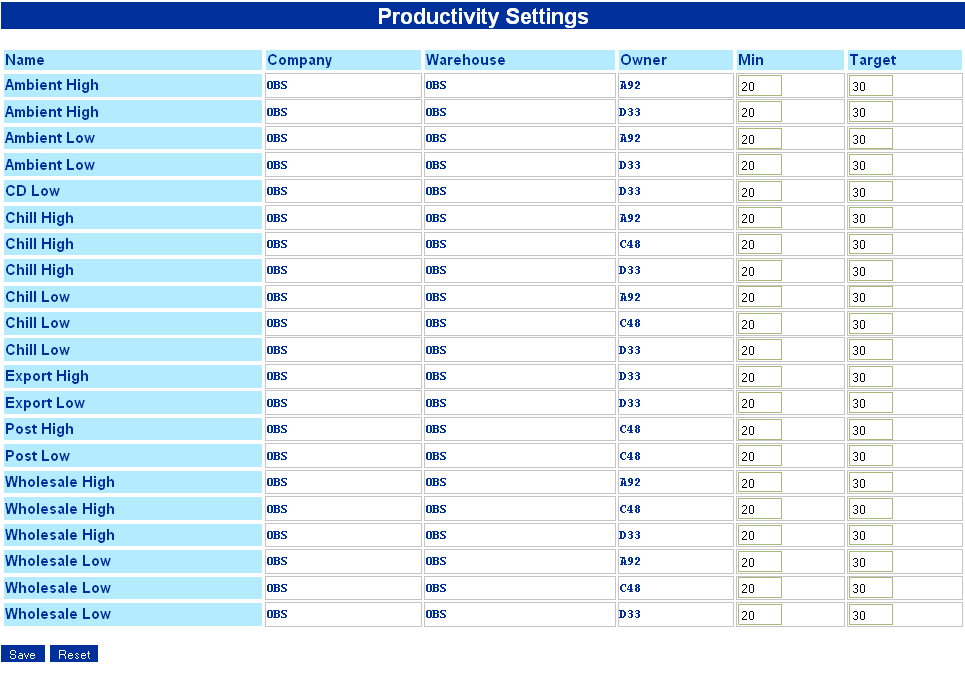Click Min input for Chill High D33
Image resolution: width=965 pixels, height=676 pixels.
click(x=759, y=271)
